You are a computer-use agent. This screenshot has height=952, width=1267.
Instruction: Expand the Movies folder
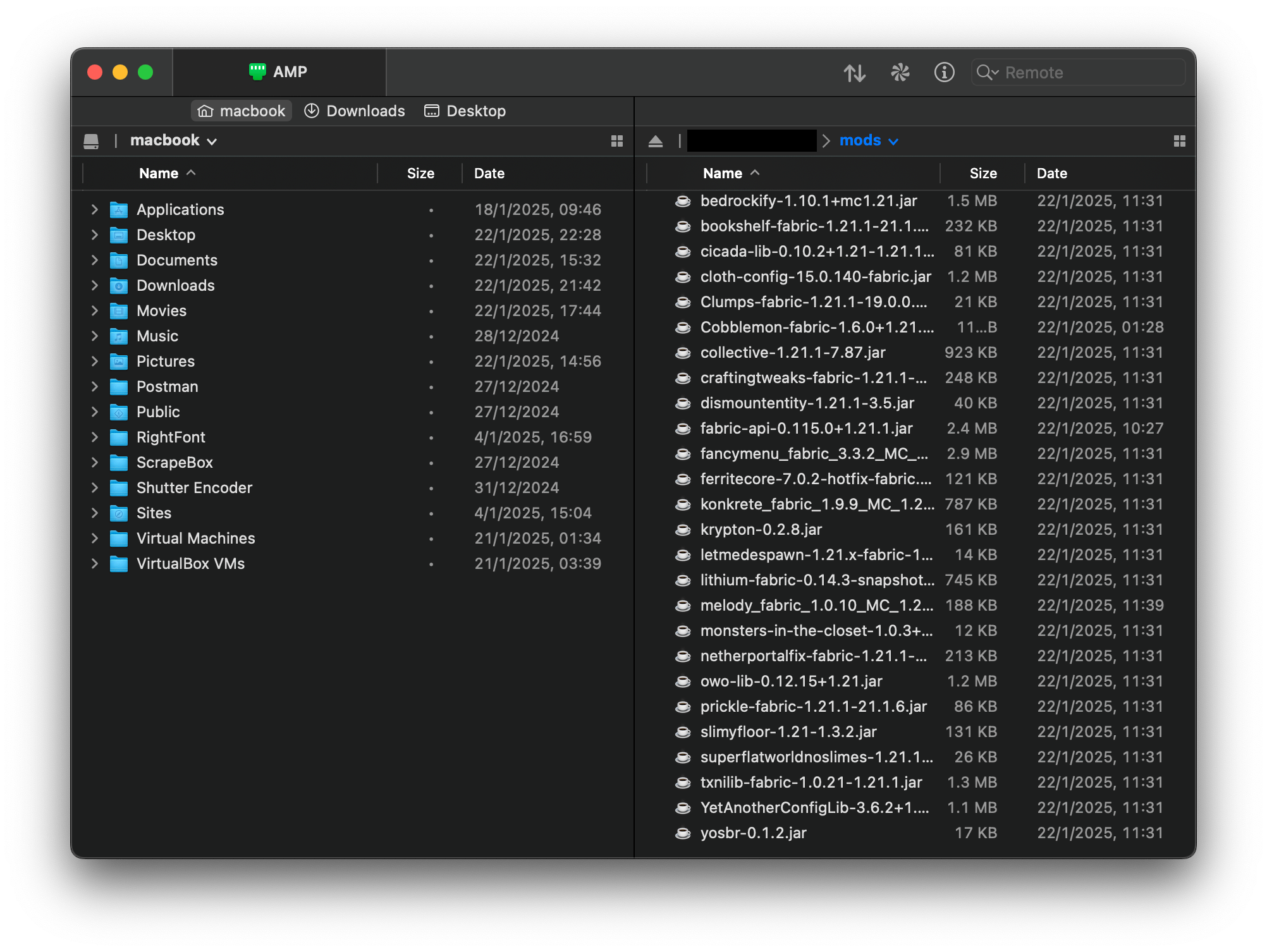click(95, 310)
